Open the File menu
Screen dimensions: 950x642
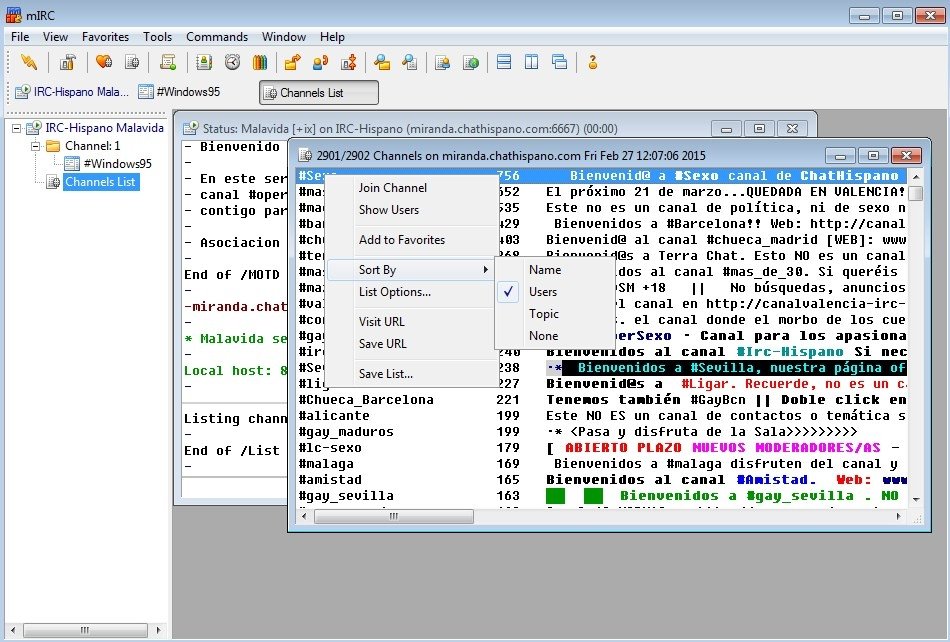[20, 37]
